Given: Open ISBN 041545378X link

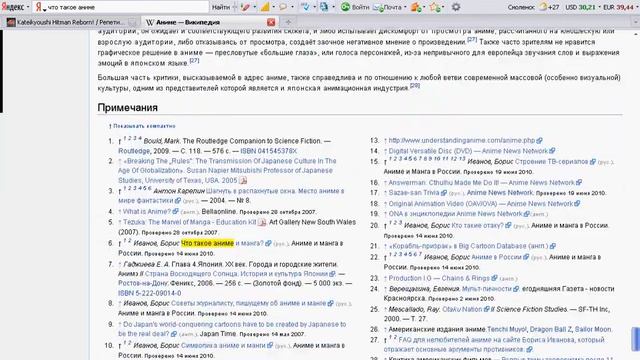Looking at the screenshot, I should pos(269,151).
